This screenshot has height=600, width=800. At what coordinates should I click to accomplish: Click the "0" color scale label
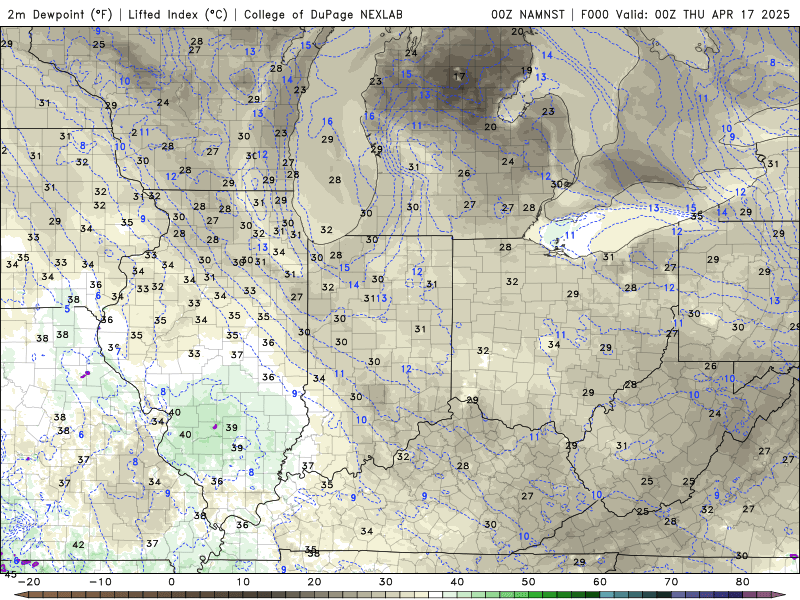[171, 582]
